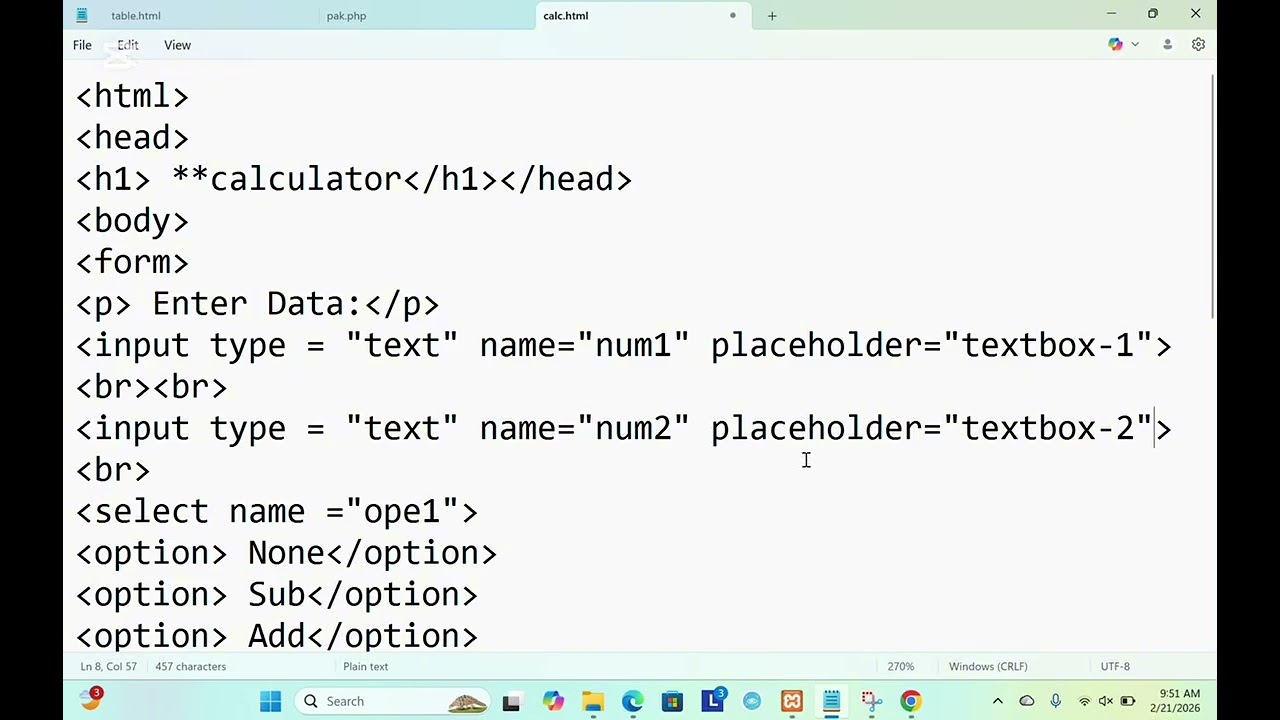Open the account profile icon
This screenshot has height=720, width=1280.
click(x=1167, y=45)
